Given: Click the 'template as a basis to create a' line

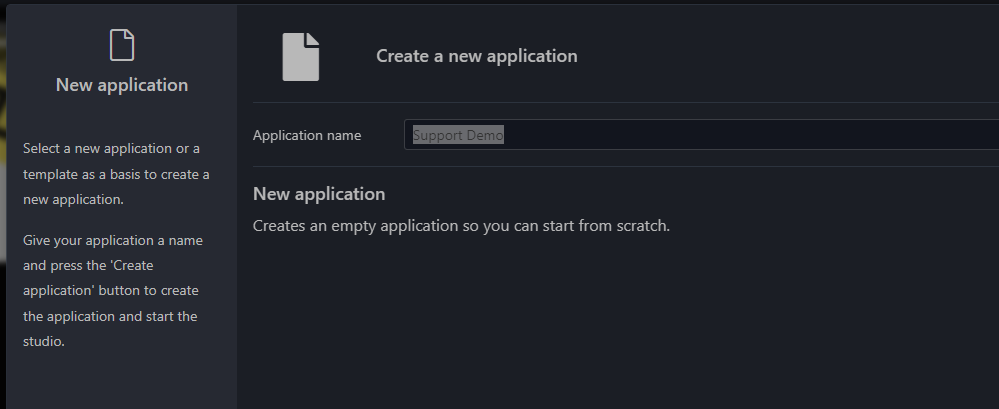Looking at the screenshot, I should 115,174.
